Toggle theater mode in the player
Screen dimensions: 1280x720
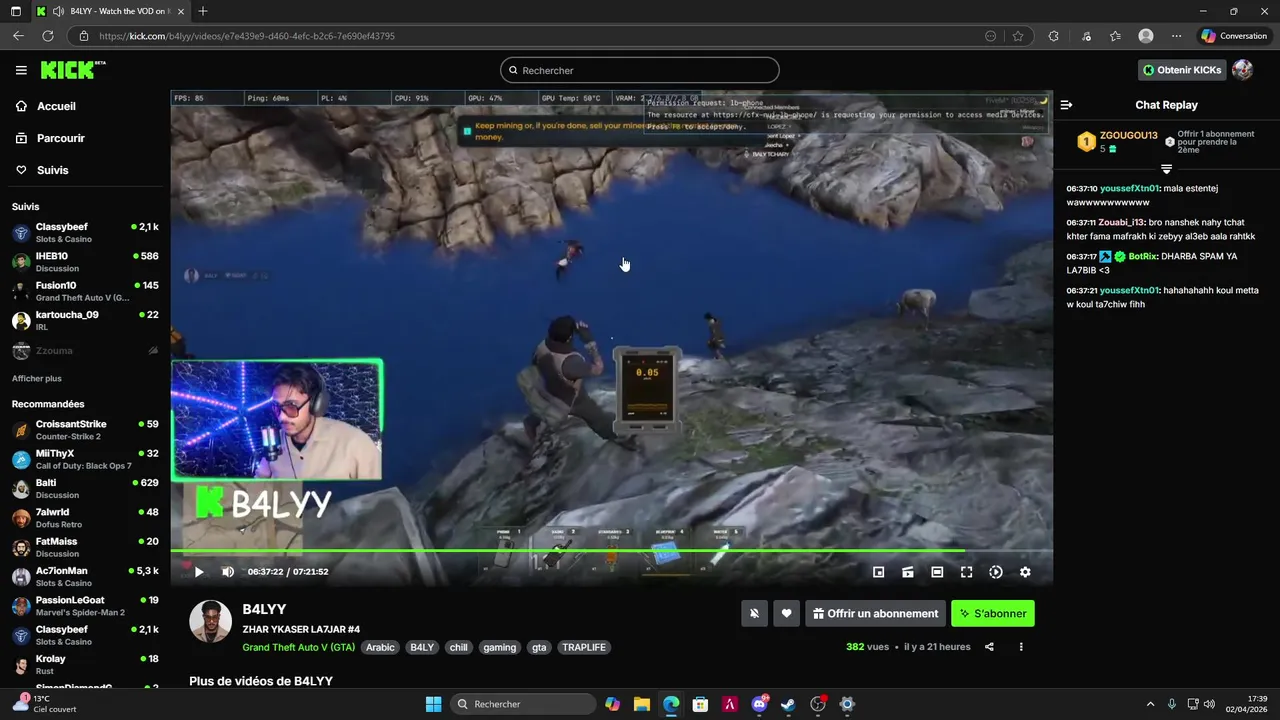tap(937, 572)
